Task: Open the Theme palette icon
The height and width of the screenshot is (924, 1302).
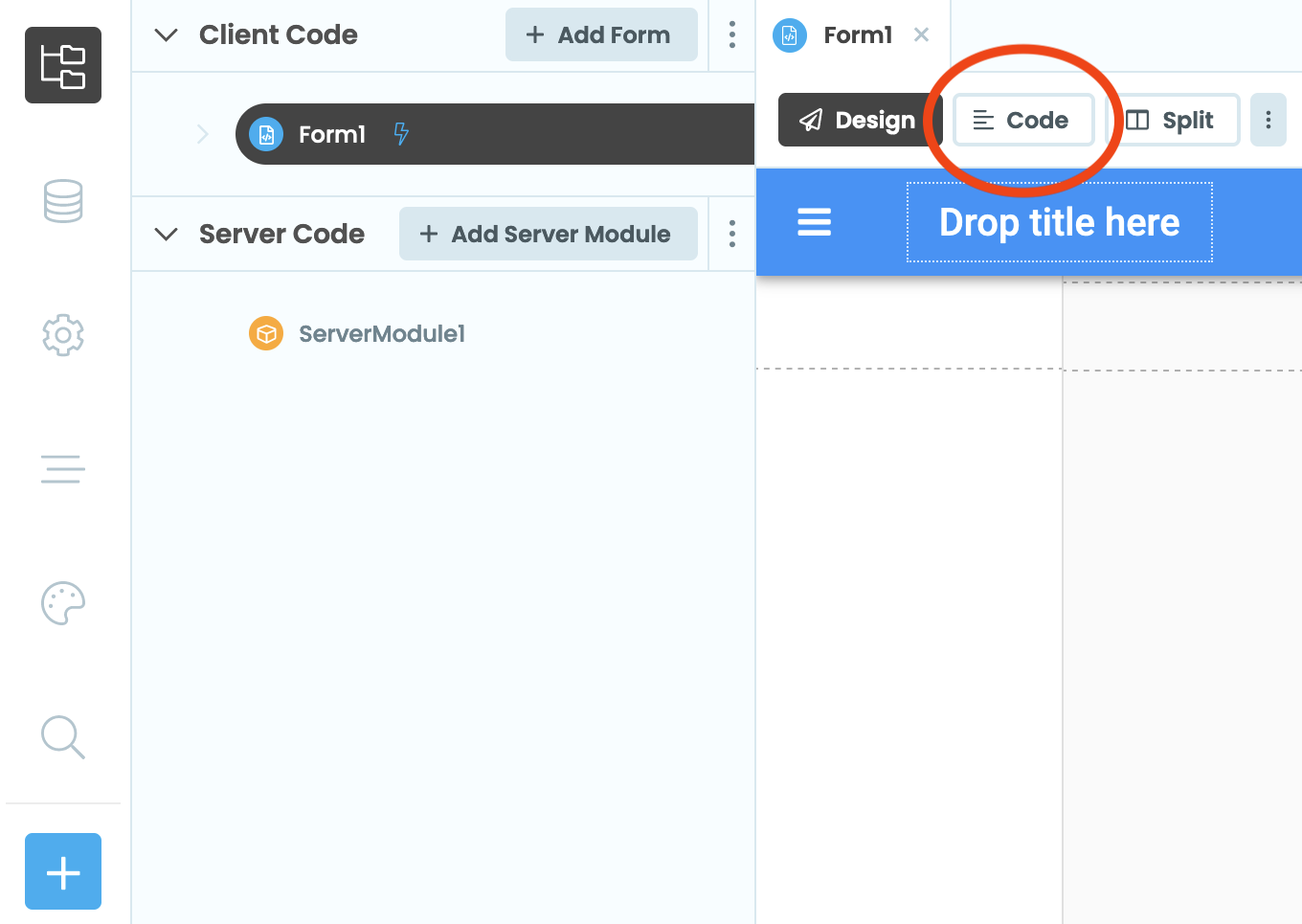Action: coord(62,603)
